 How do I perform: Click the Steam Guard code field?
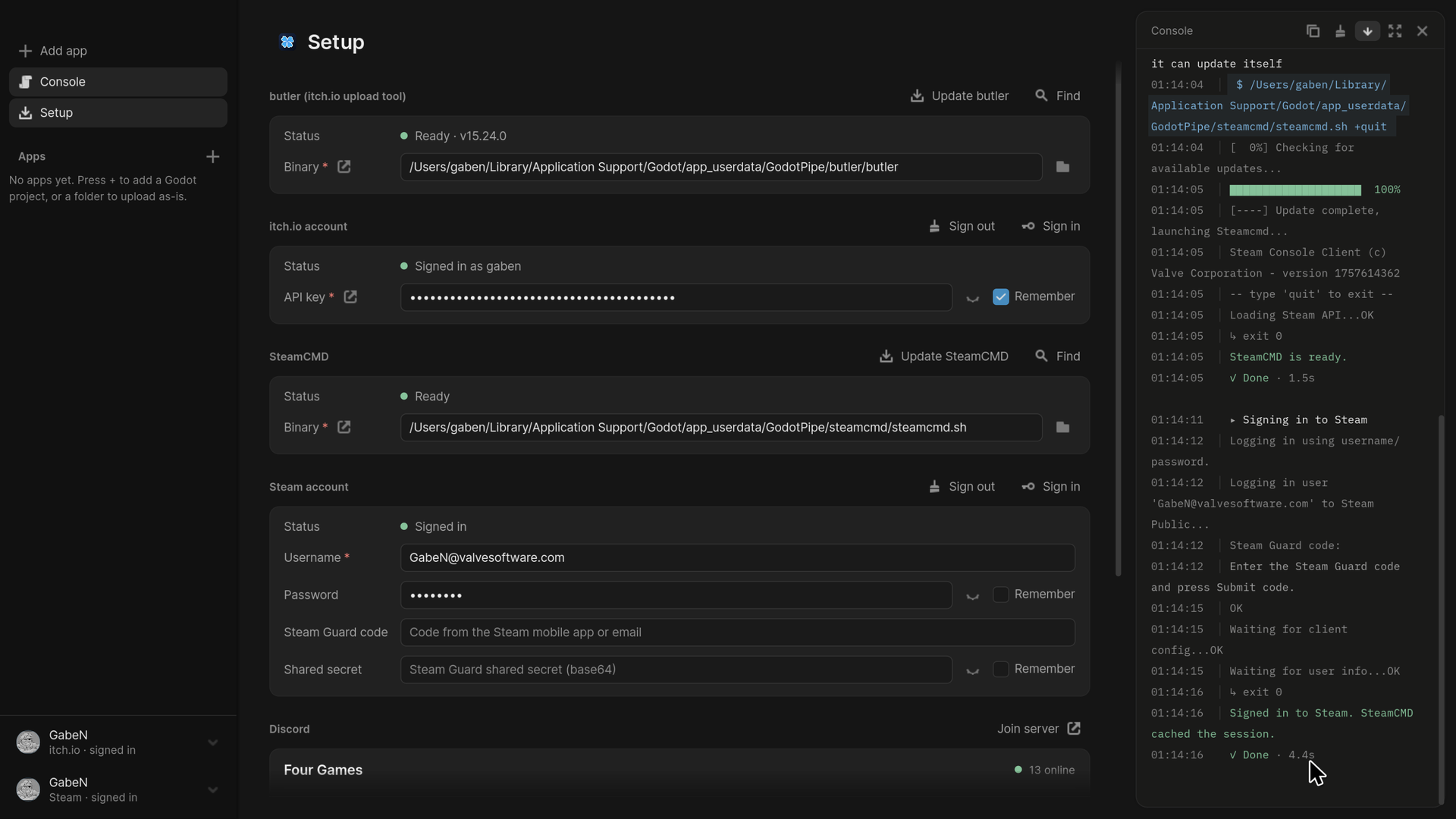[x=738, y=632]
